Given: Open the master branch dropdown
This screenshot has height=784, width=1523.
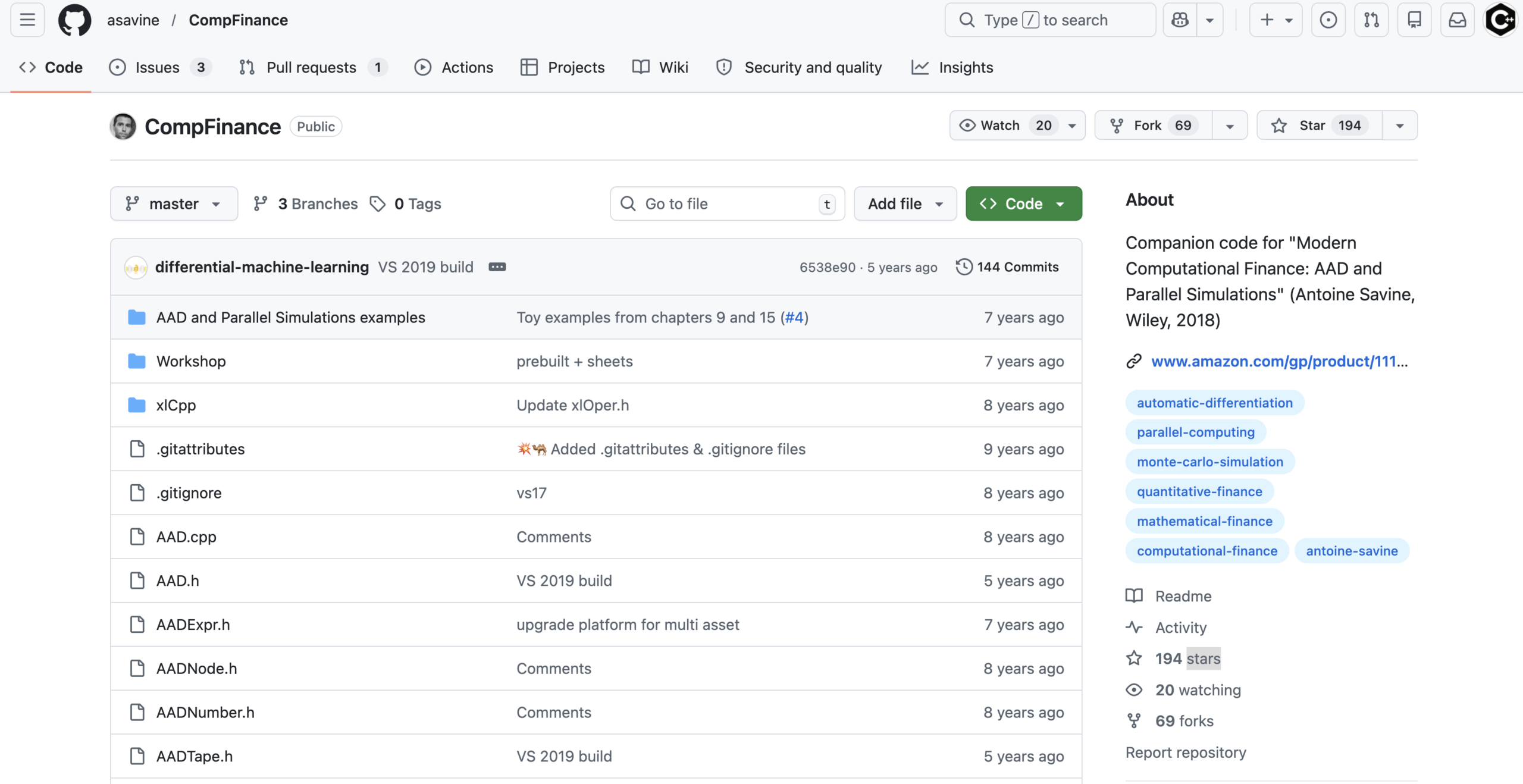Looking at the screenshot, I should (x=174, y=204).
